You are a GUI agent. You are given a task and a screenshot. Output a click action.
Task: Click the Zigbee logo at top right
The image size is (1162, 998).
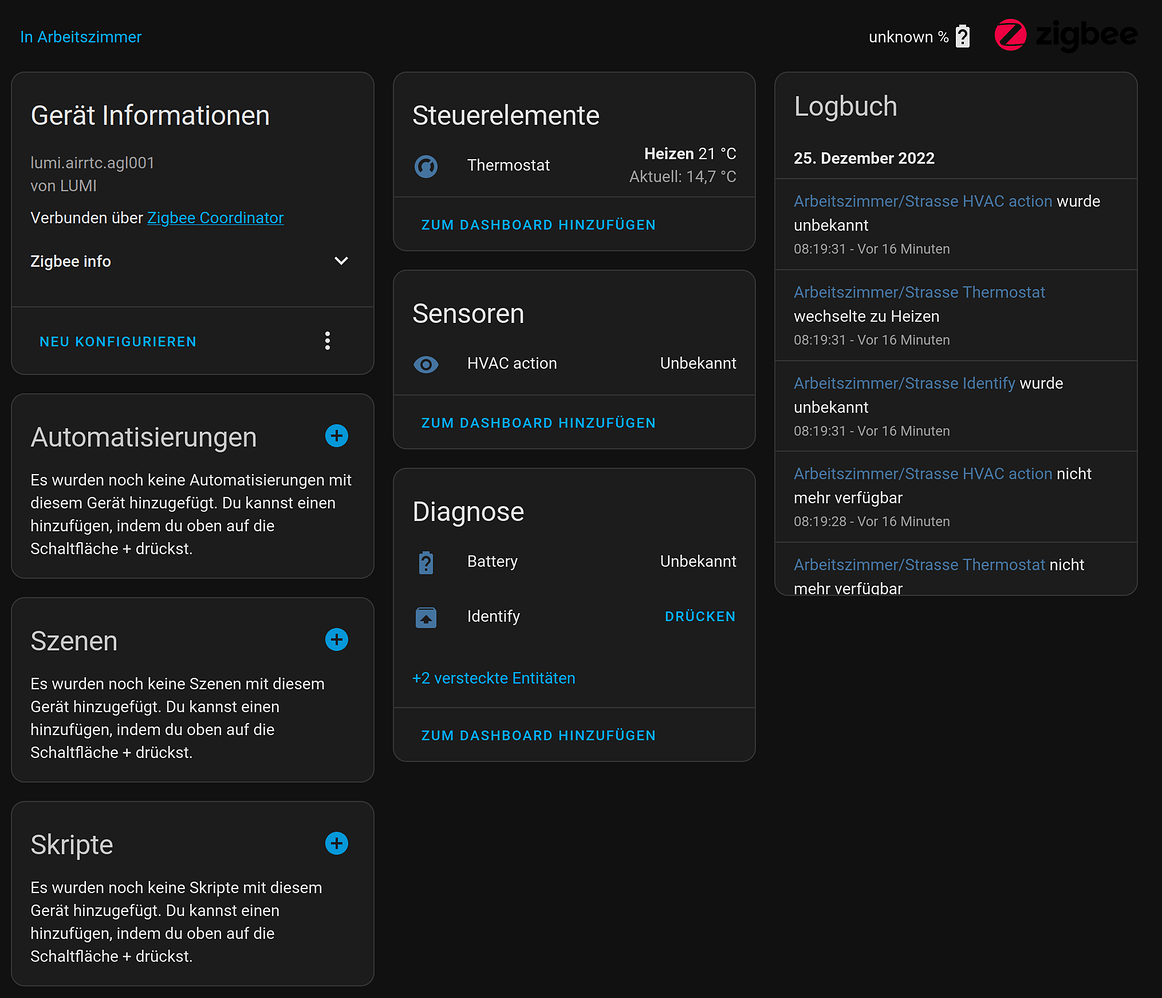[x=1066, y=35]
